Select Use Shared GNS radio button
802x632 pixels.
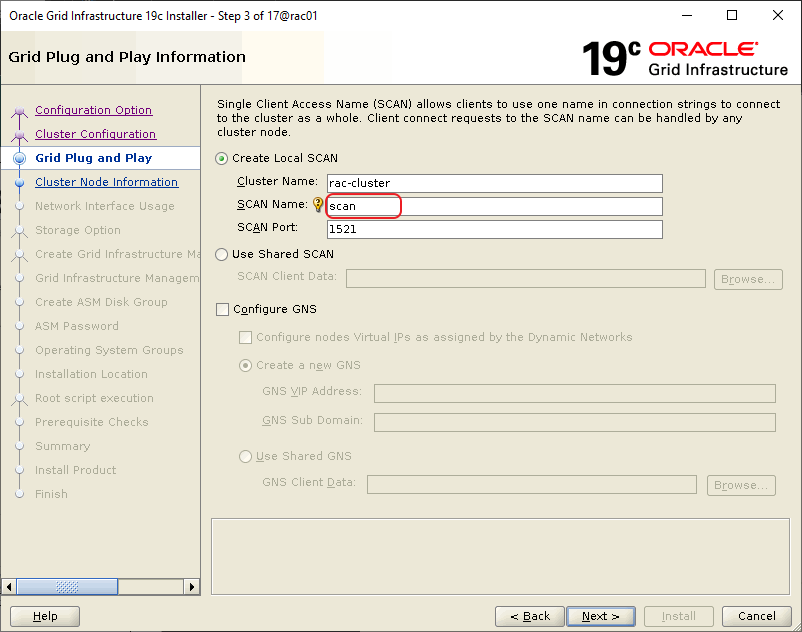246,456
